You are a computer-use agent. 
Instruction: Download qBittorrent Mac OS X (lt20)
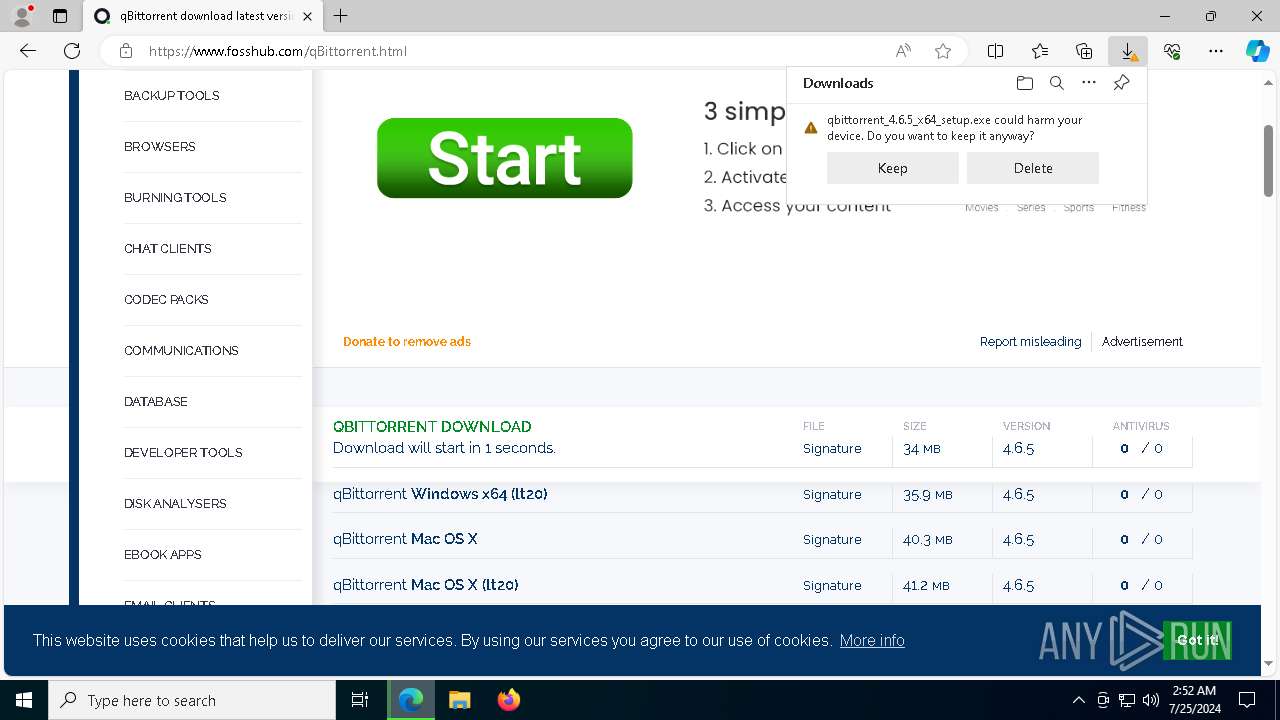point(425,585)
